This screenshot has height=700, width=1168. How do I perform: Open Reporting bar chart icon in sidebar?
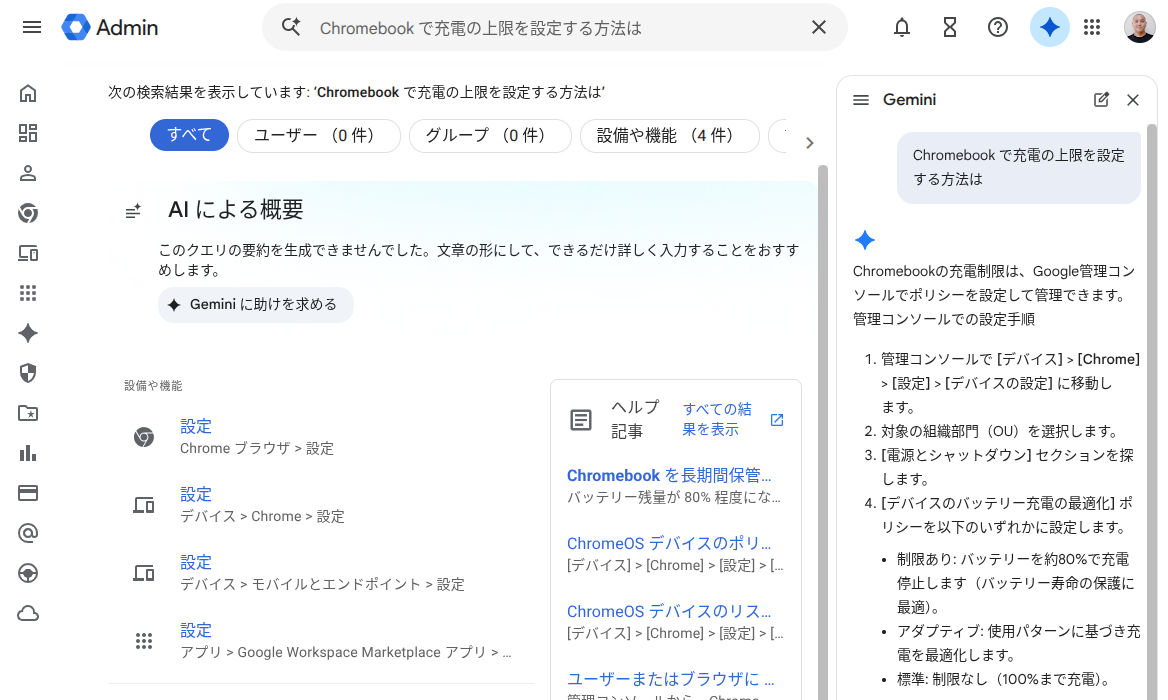28,454
